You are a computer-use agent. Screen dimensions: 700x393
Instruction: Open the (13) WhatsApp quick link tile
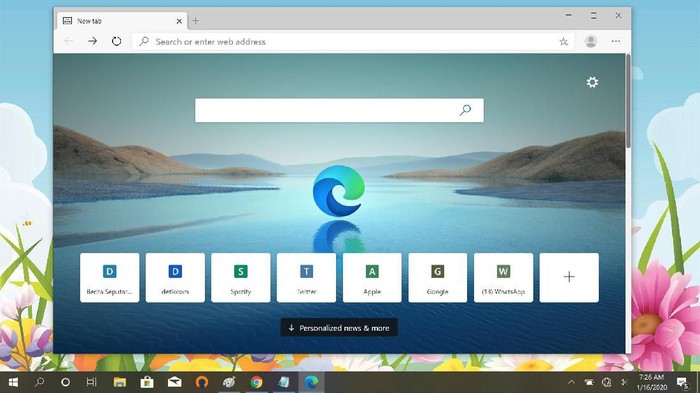[x=503, y=278]
